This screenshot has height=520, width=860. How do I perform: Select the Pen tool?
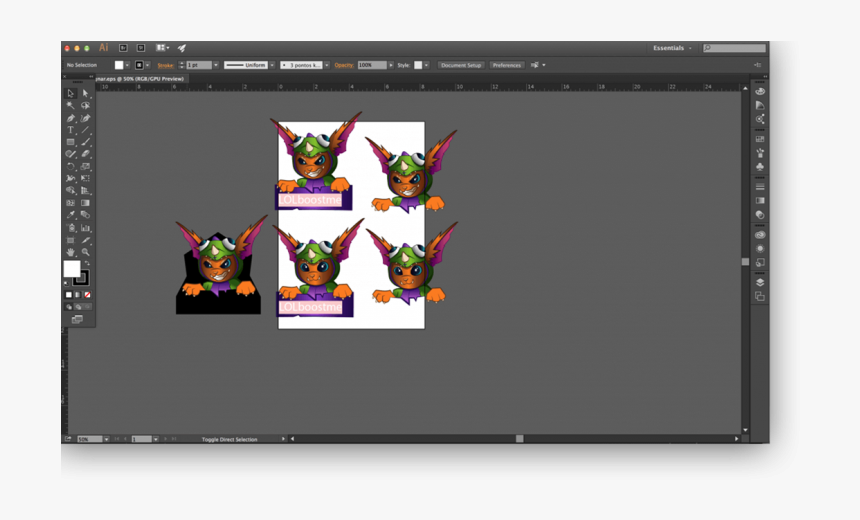70,118
